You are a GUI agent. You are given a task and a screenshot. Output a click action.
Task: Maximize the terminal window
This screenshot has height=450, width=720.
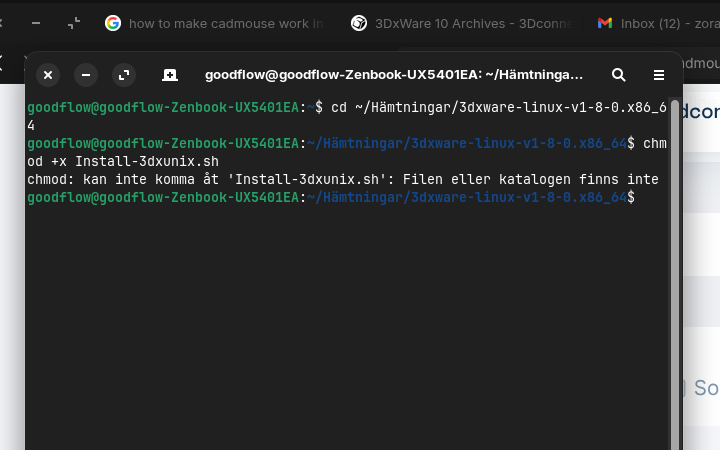(124, 75)
